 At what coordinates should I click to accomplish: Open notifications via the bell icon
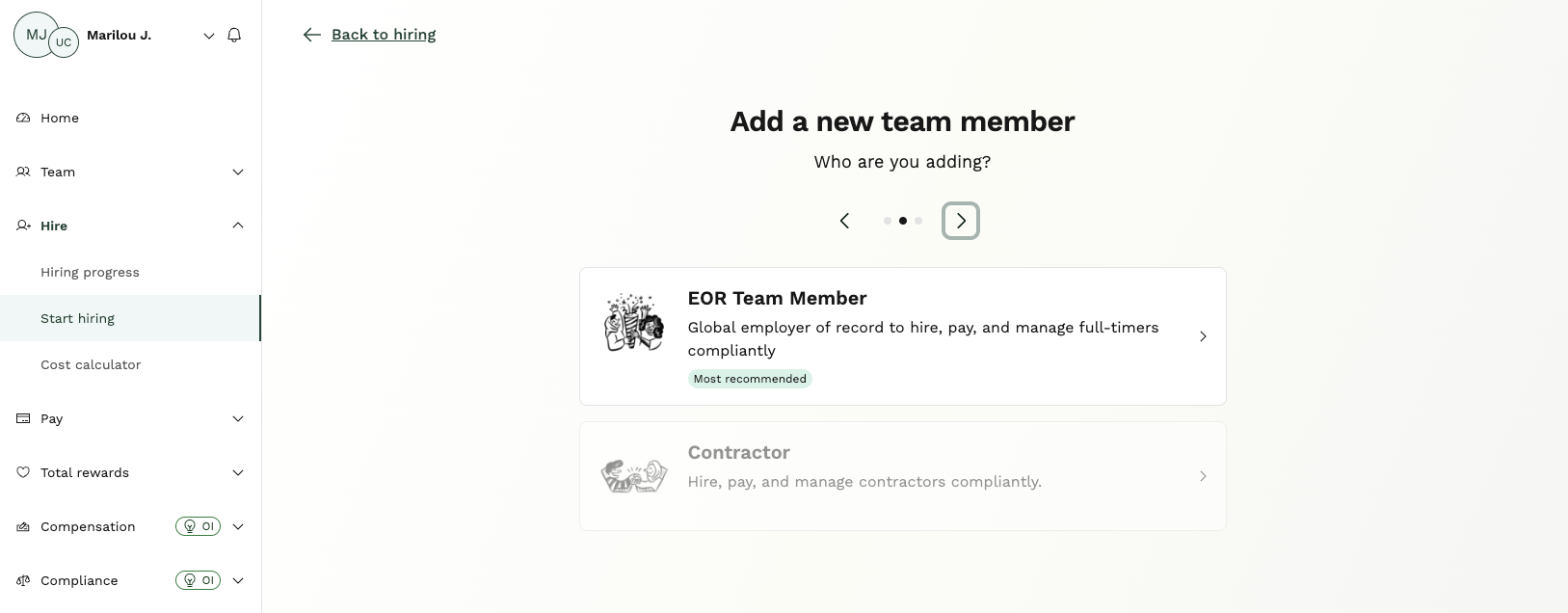point(233,35)
